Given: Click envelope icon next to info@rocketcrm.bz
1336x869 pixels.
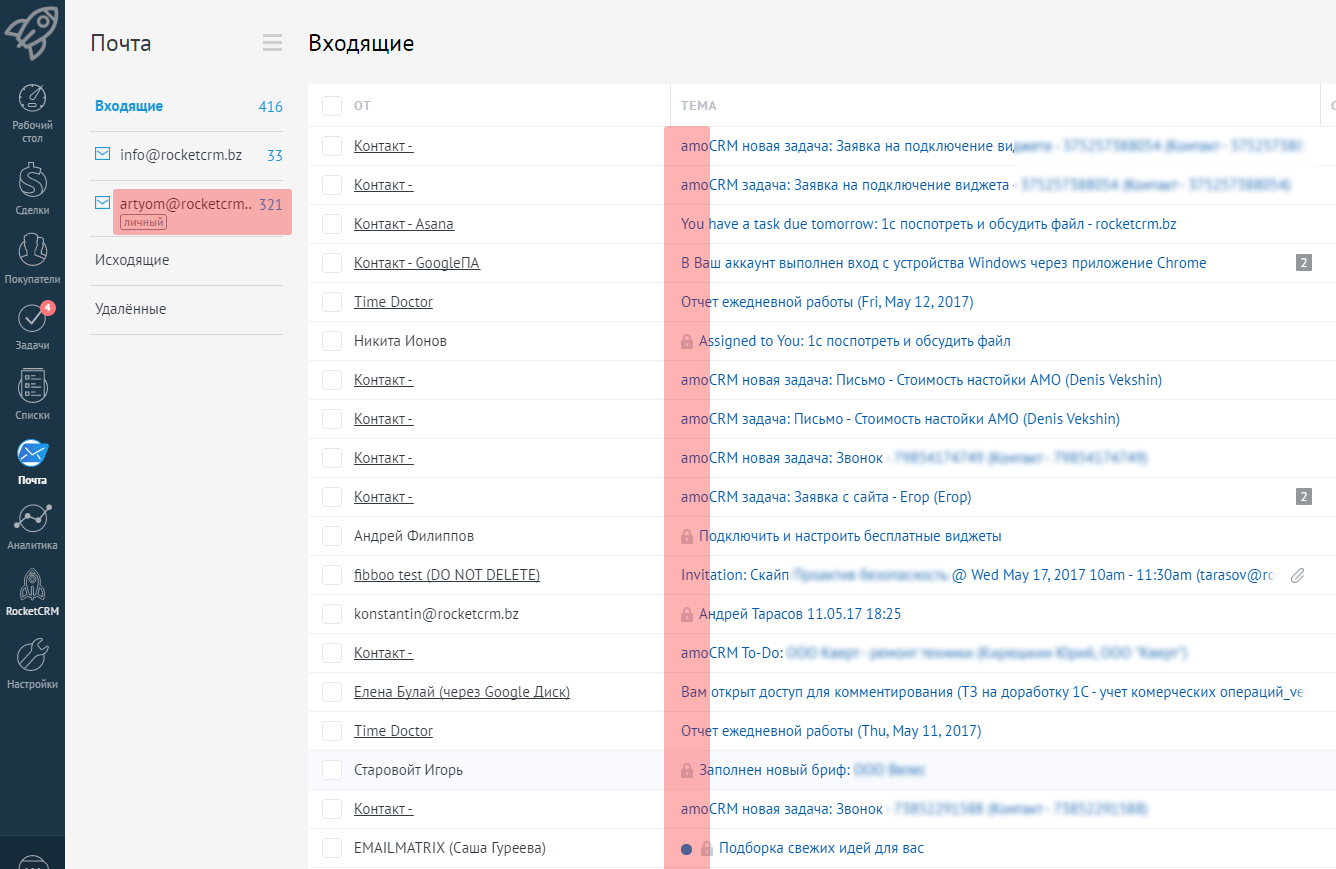Looking at the screenshot, I should pyautogui.click(x=102, y=154).
